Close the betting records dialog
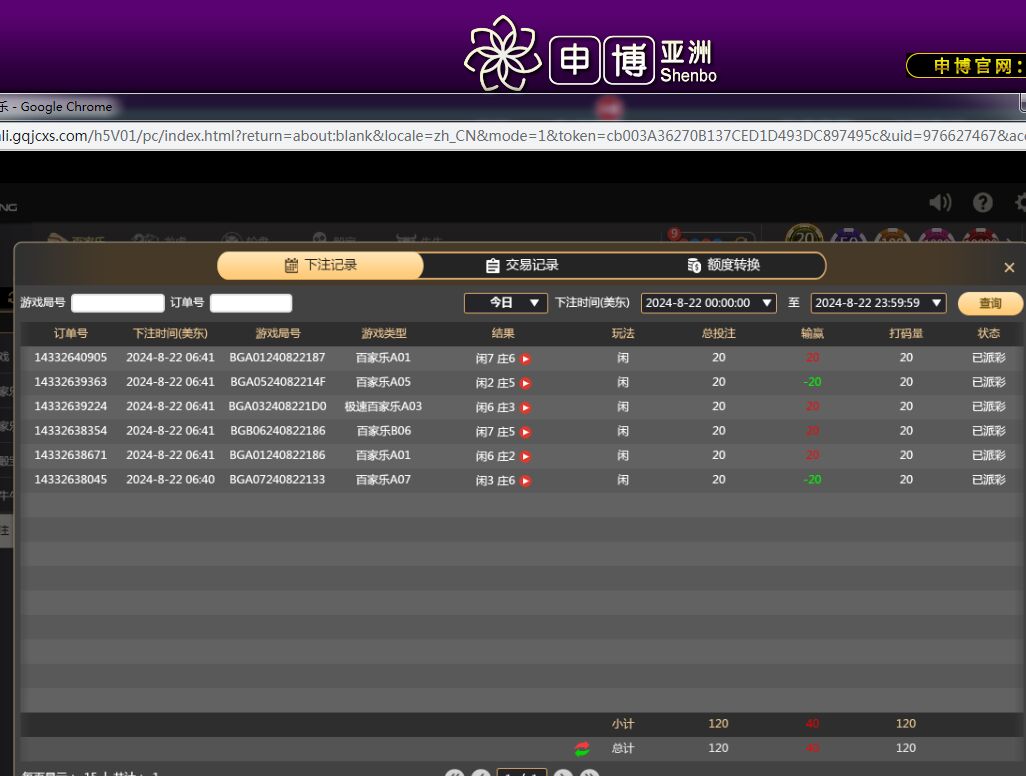The width and height of the screenshot is (1026, 776). coord(1009,267)
